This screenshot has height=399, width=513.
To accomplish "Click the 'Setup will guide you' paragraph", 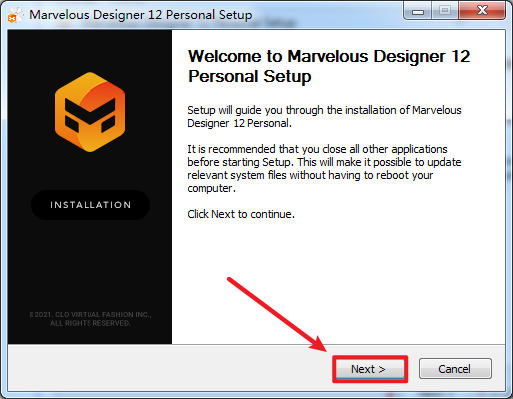I will click(x=324, y=117).
